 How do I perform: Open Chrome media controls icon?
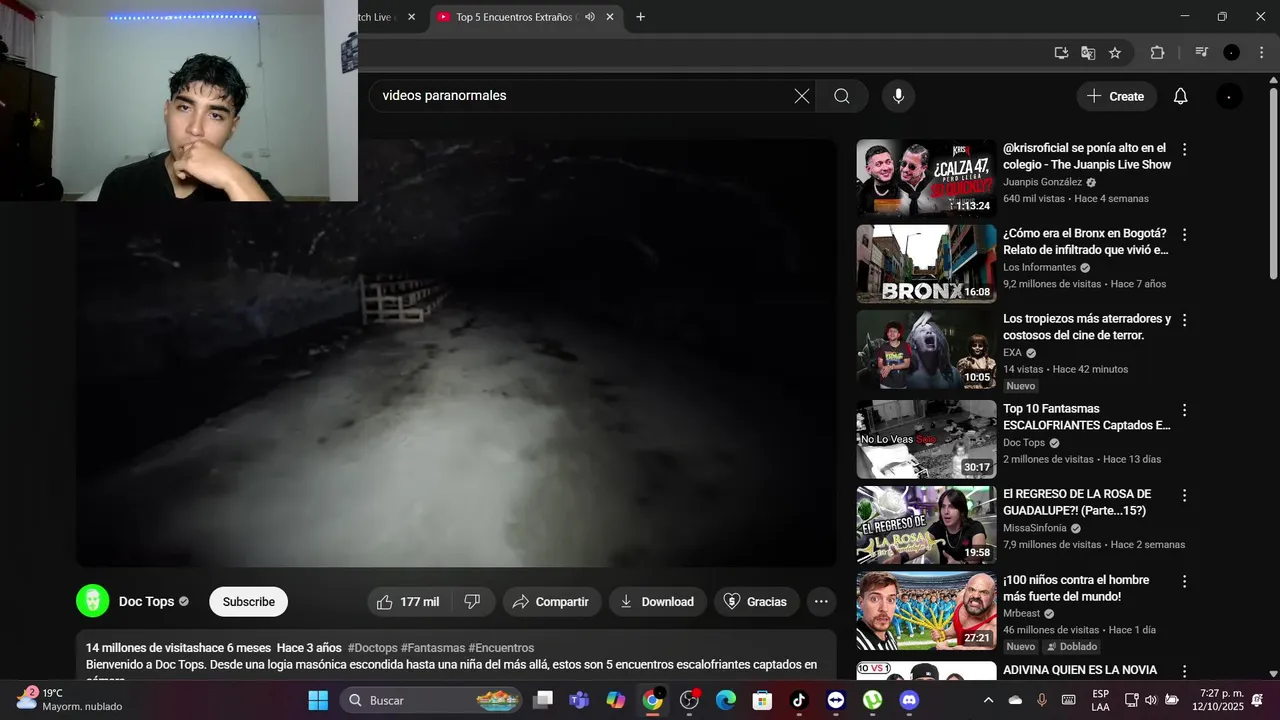coord(1202,53)
